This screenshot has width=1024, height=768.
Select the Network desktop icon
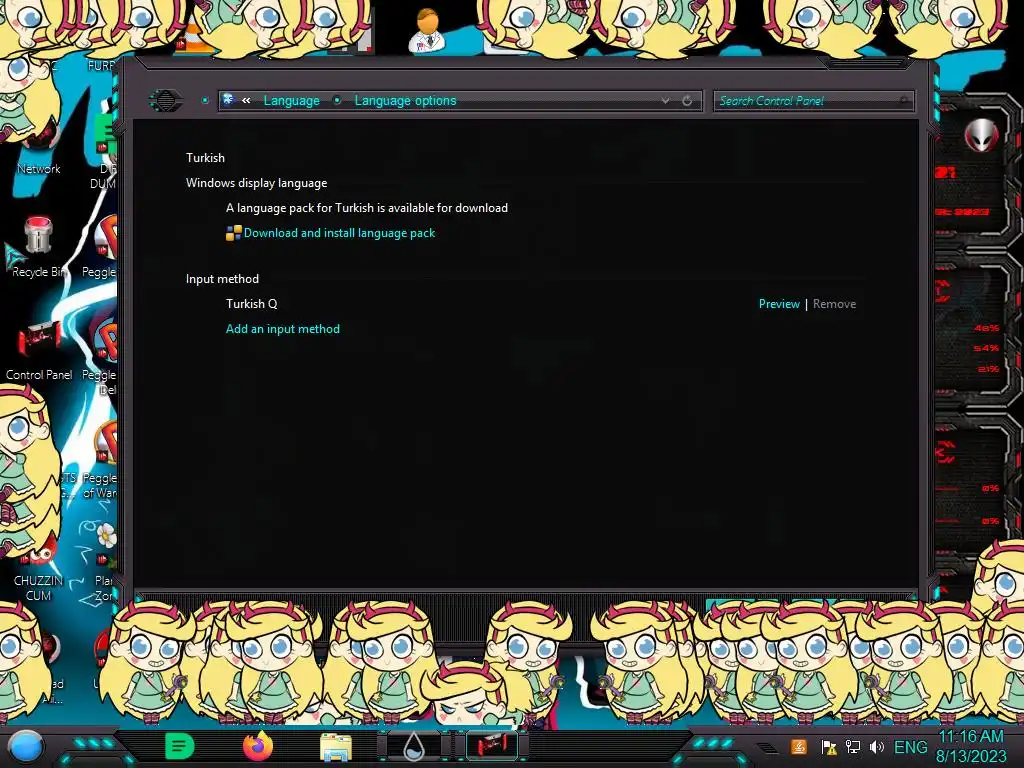coord(38,149)
